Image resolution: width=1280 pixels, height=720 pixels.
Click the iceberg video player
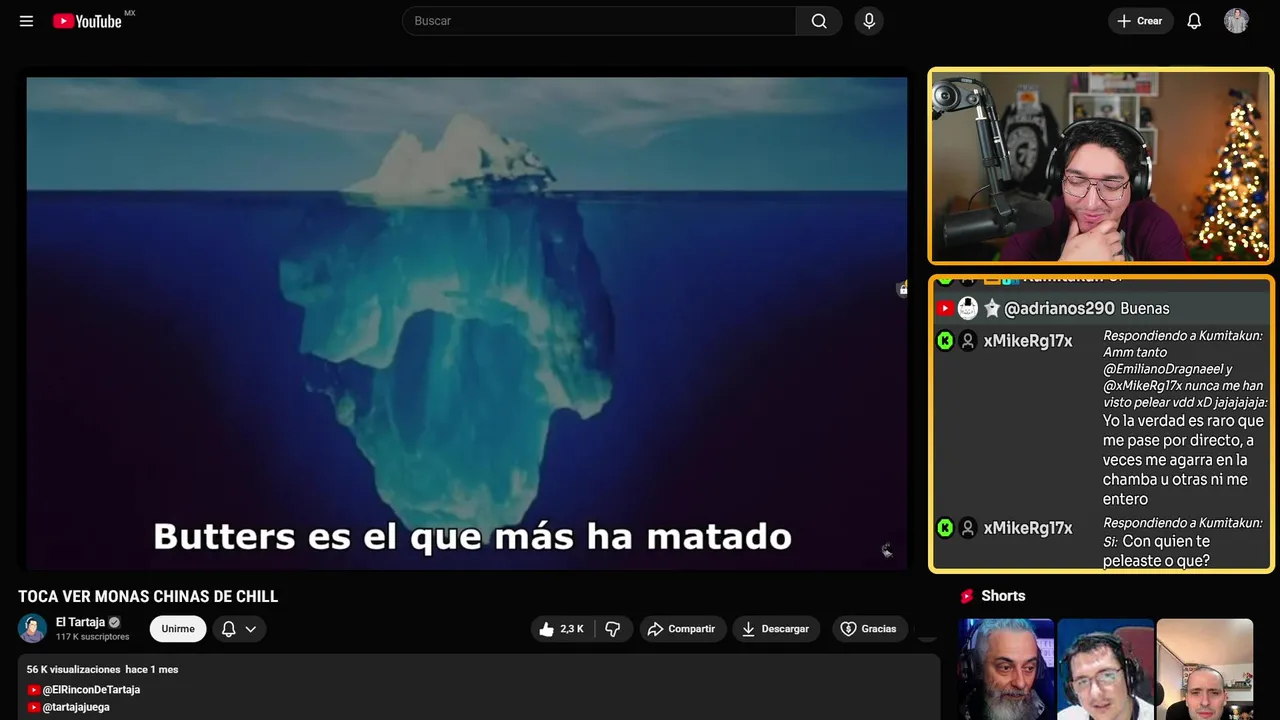pyautogui.click(x=466, y=323)
